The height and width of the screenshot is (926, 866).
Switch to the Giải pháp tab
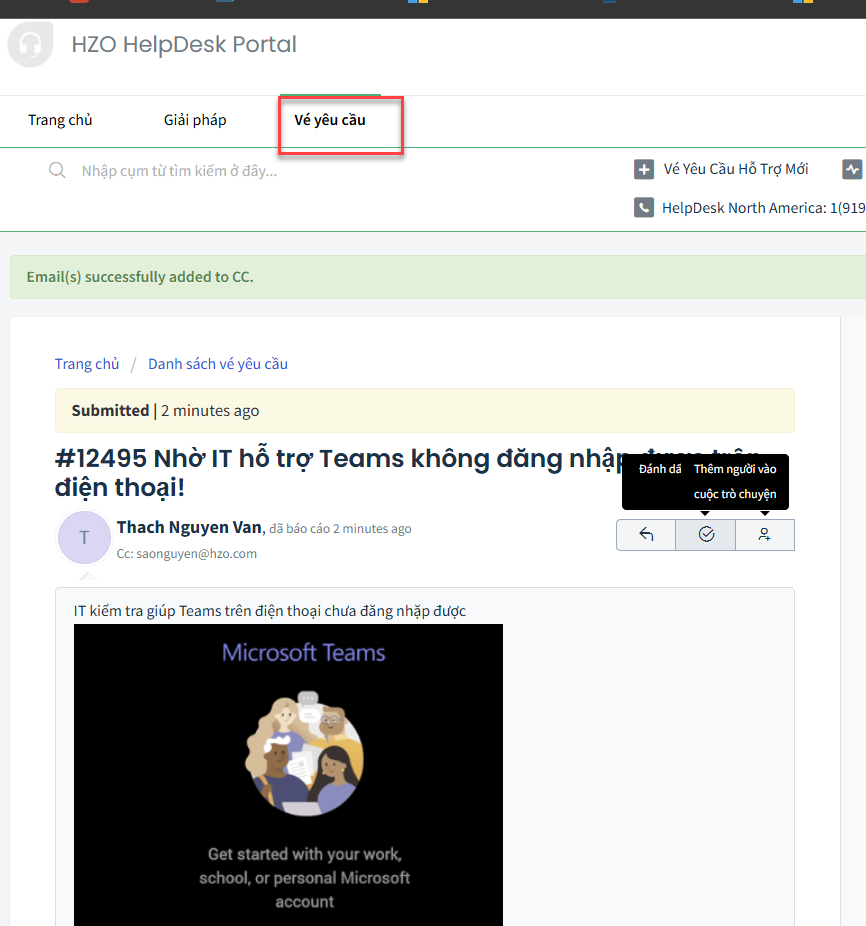pos(195,120)
